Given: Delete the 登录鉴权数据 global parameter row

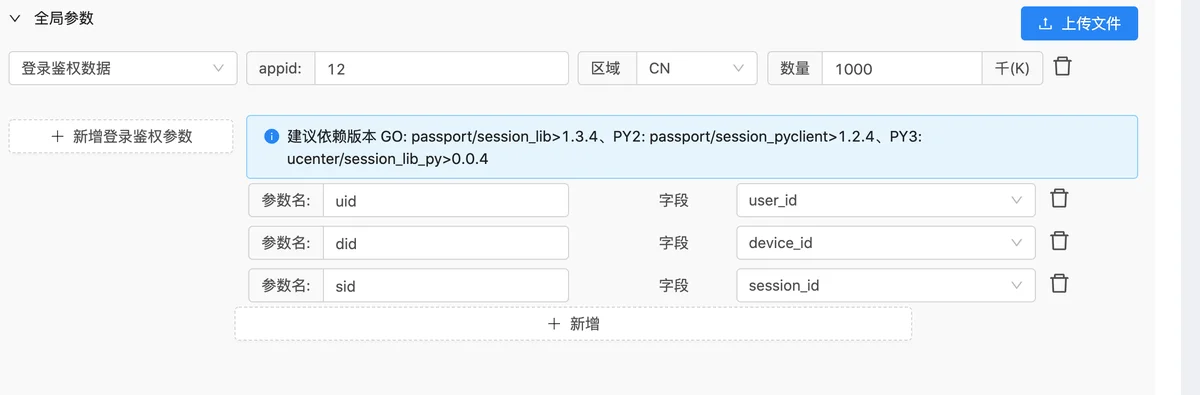Looking at the screenshot, I should 1063,68.
